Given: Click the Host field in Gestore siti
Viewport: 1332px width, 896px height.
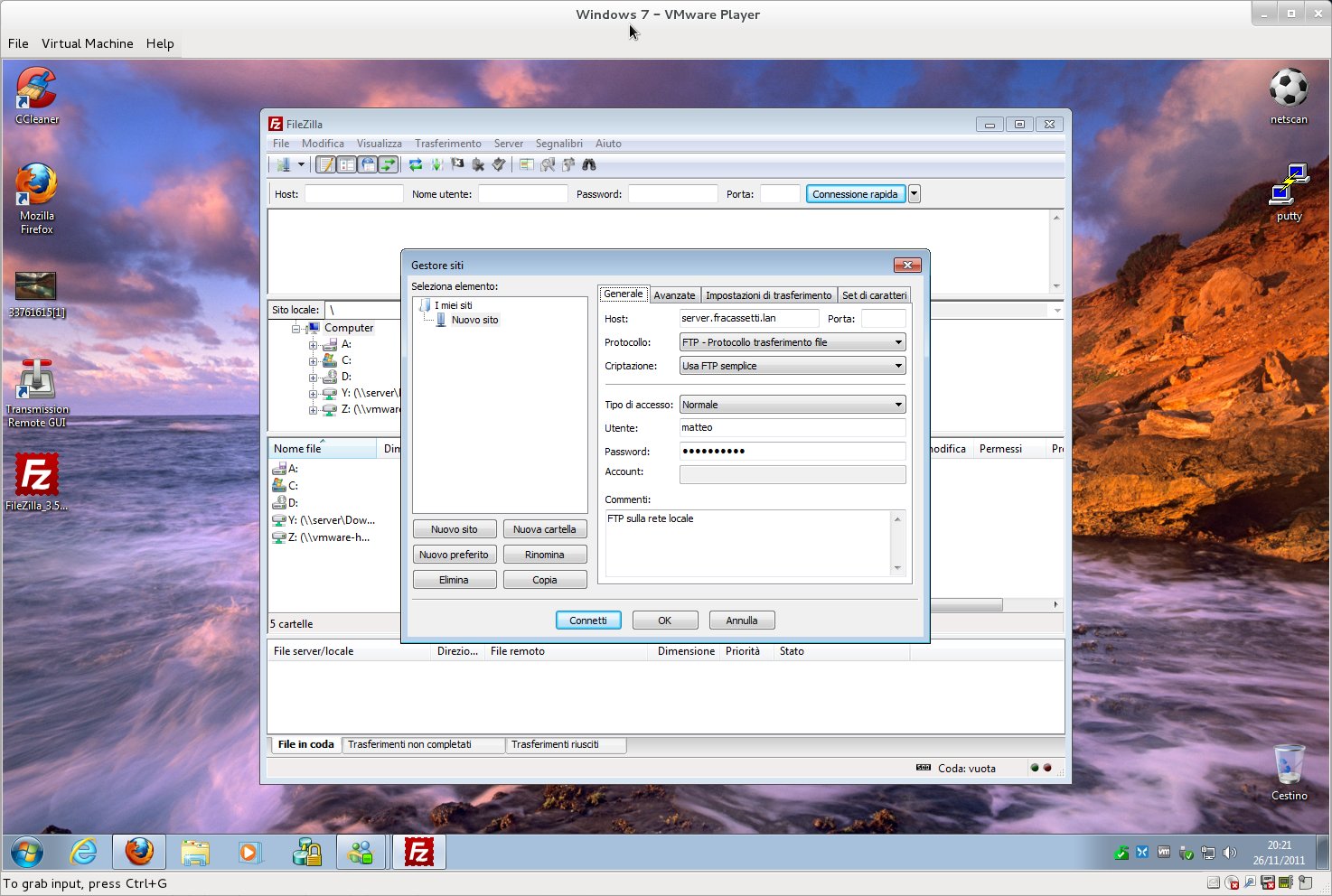Looking at the screenshot, I should [749, 318].
